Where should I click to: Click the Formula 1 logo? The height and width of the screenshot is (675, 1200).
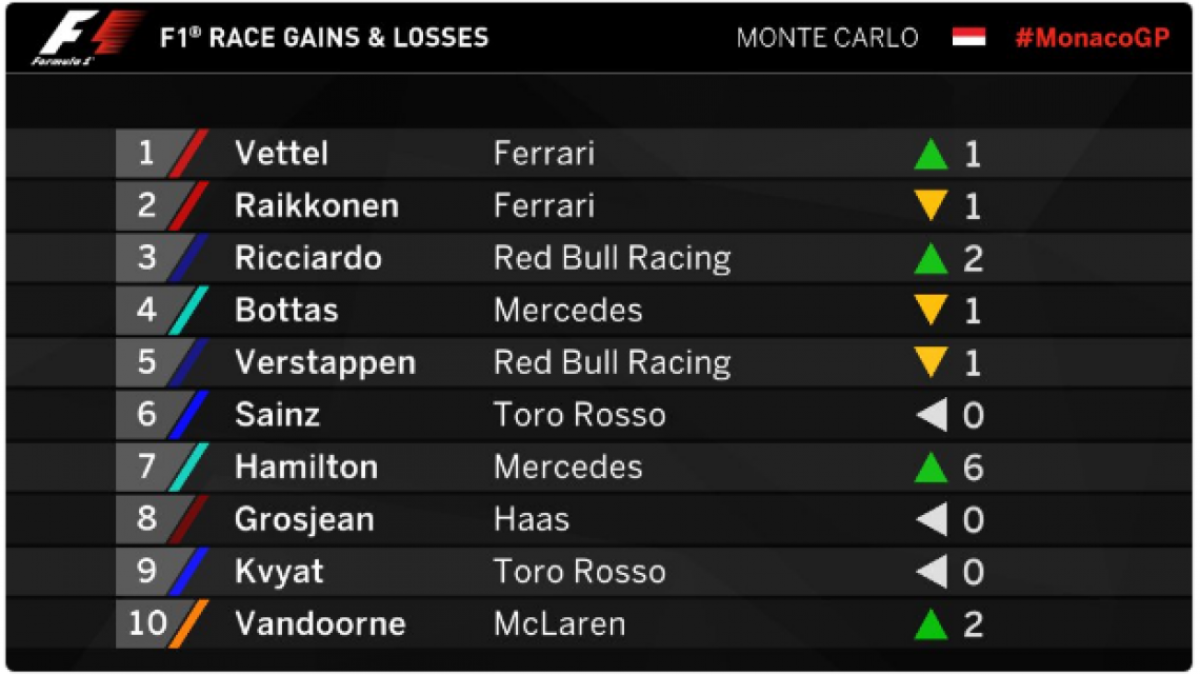point(88,38)
